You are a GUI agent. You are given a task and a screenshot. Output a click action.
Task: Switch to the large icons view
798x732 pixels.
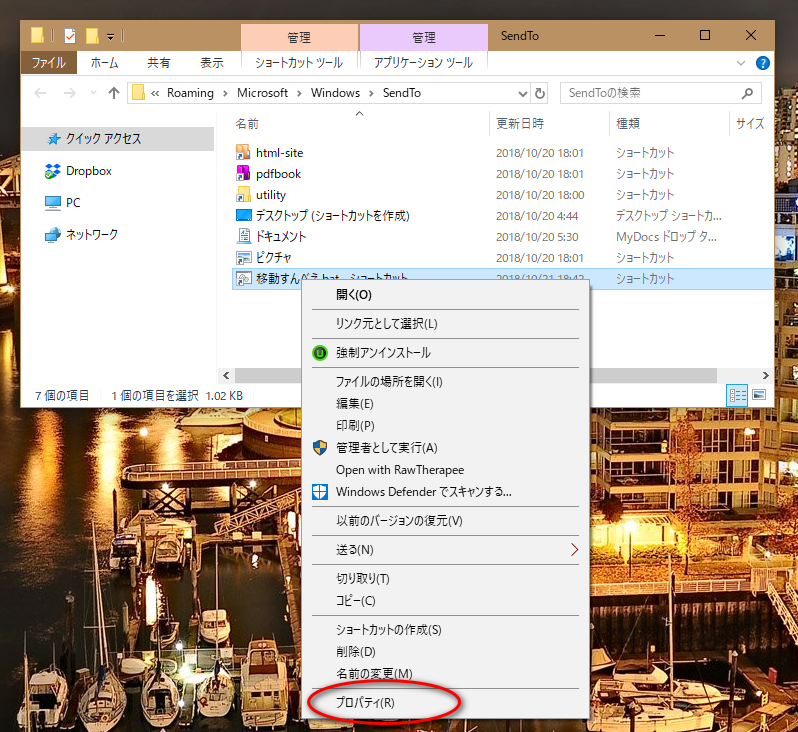click(x=759, y=395)
